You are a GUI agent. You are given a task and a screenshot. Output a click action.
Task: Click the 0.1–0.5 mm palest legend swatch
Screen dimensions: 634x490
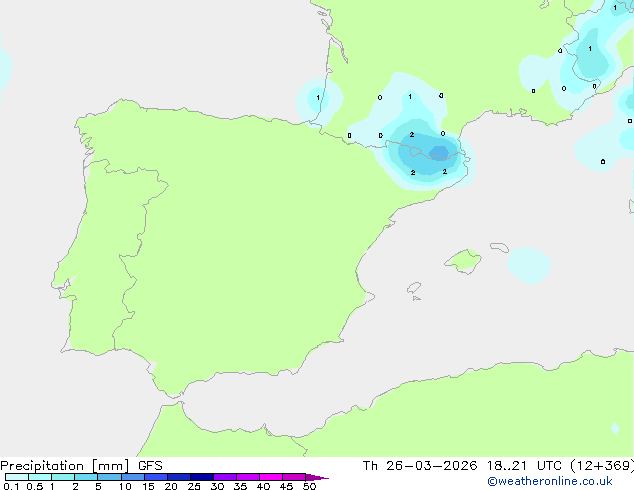(17, 477)
